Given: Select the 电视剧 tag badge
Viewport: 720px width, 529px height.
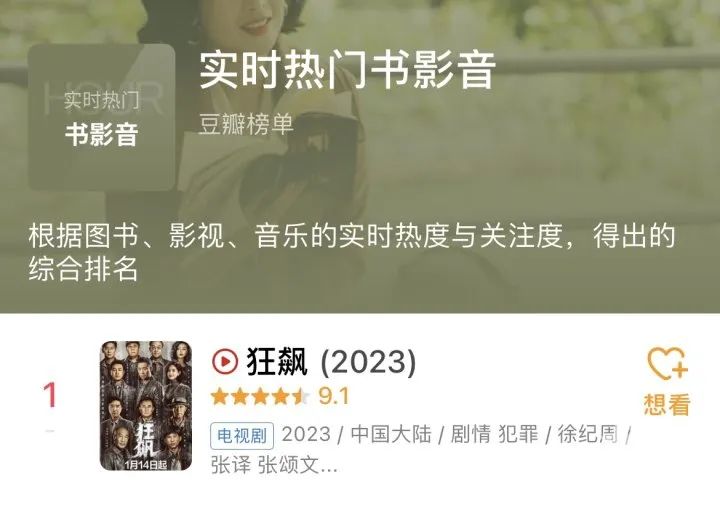Looking at the screenshot, I should tap(242, 436).
